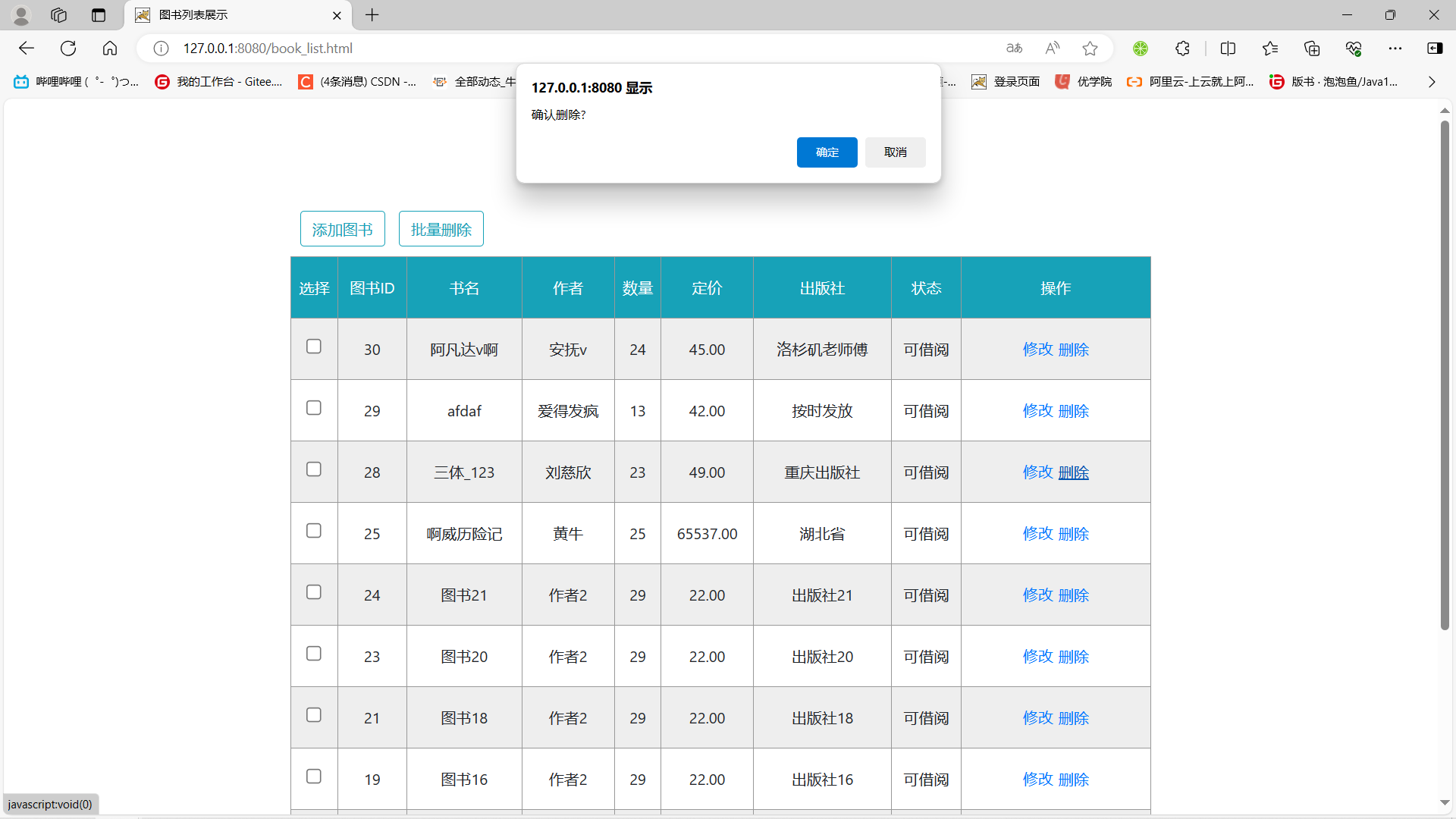Select checkbox for book ID 29

314,408
